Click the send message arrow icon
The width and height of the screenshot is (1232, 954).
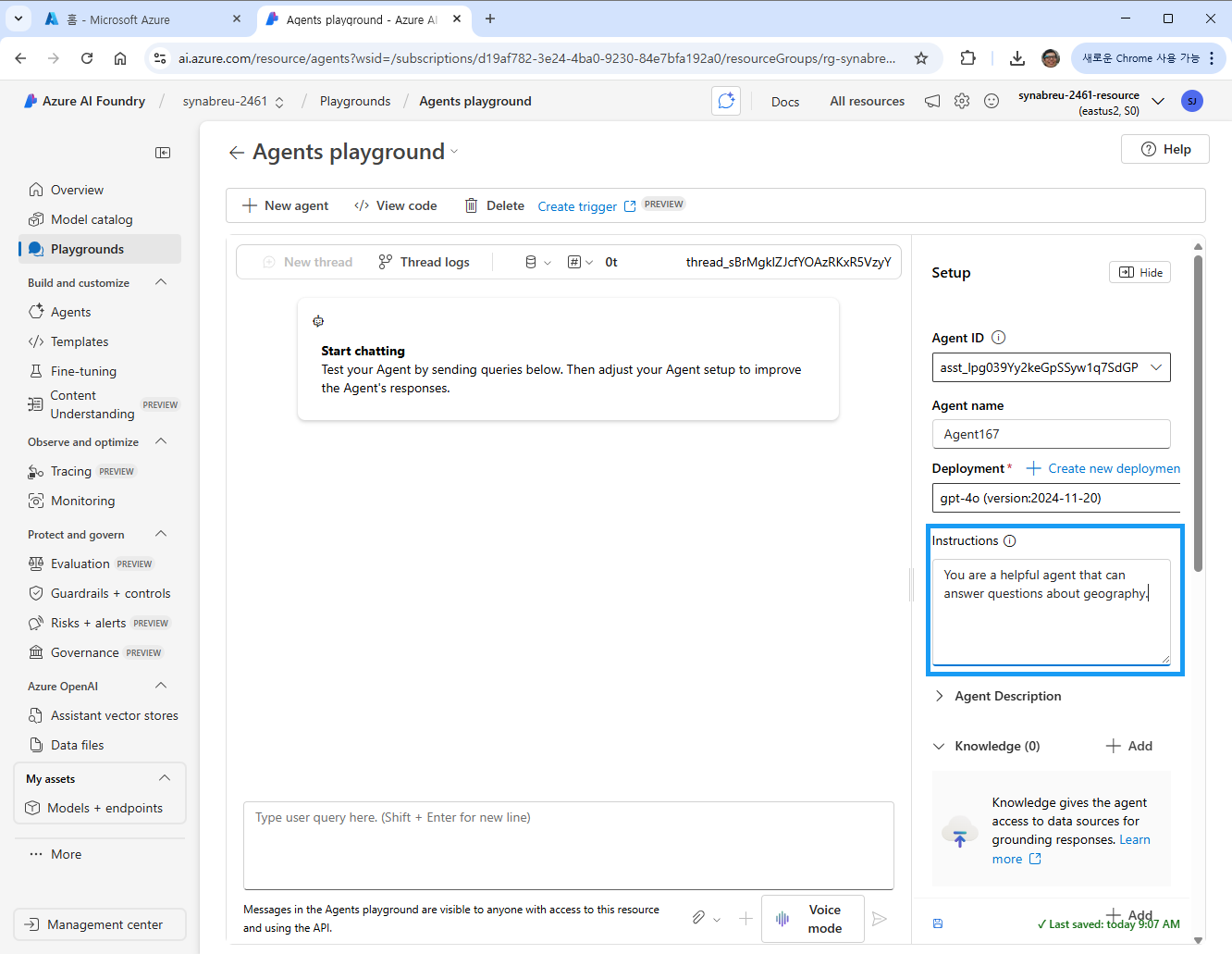pos(880,919)
